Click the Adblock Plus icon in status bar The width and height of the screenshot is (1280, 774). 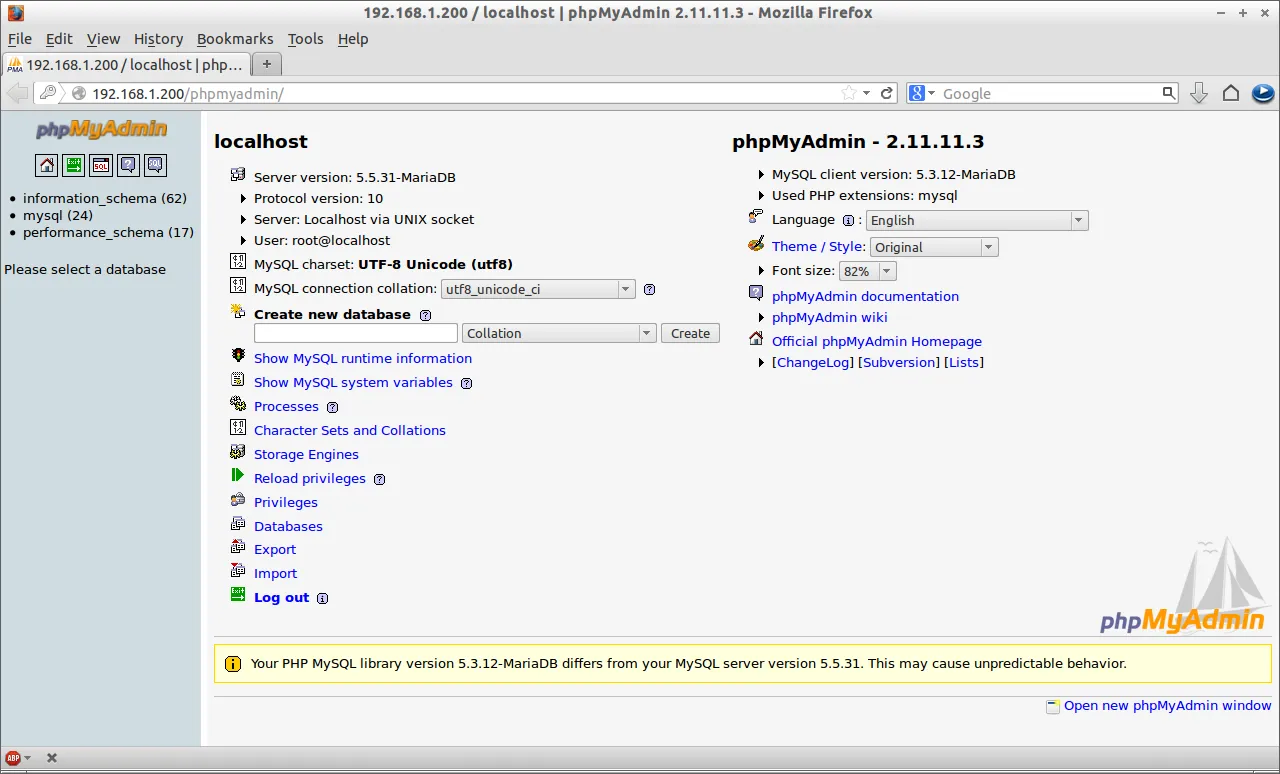point(13,758)
